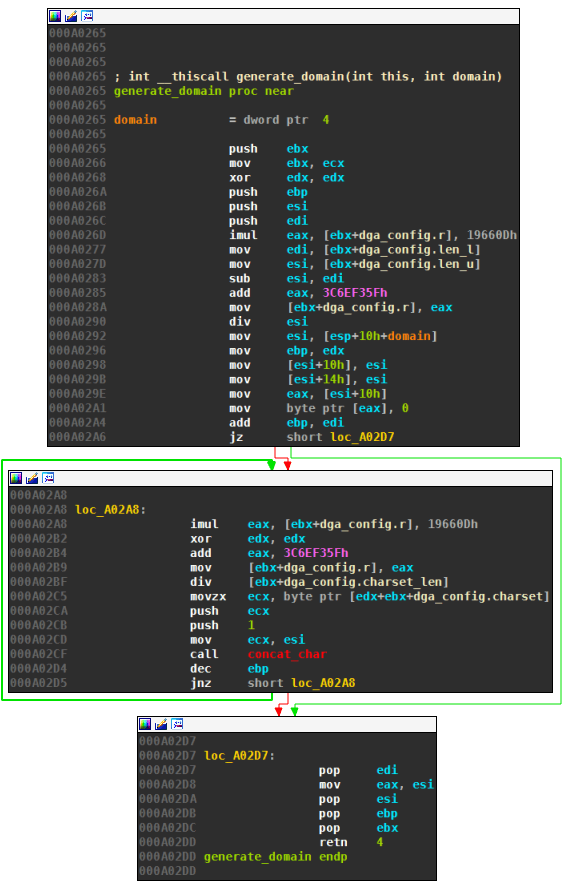Click loc_A02A8 in the jnz instruction

point(323,683)
